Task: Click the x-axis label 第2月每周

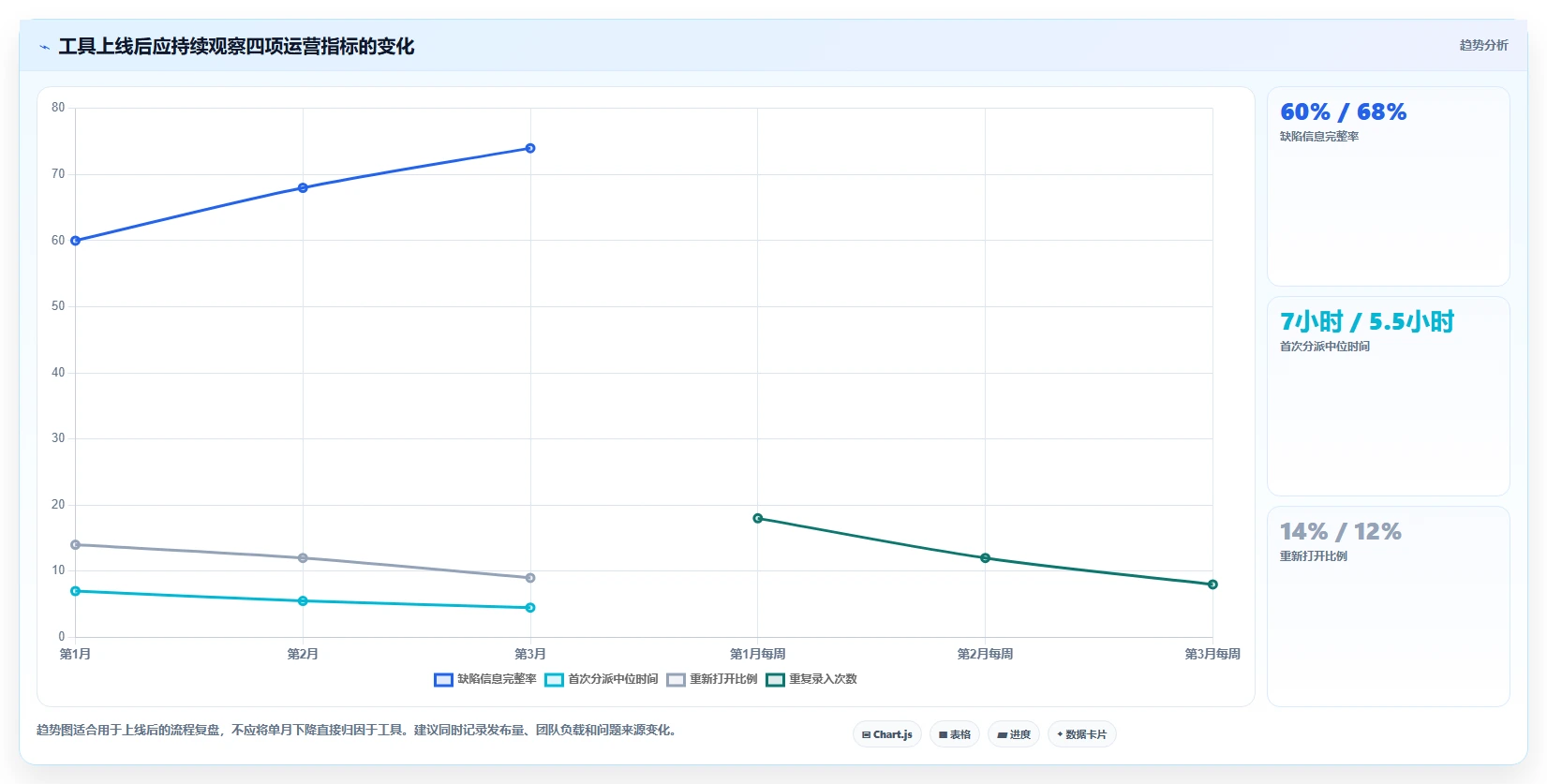Action: [x=985, y=654]
